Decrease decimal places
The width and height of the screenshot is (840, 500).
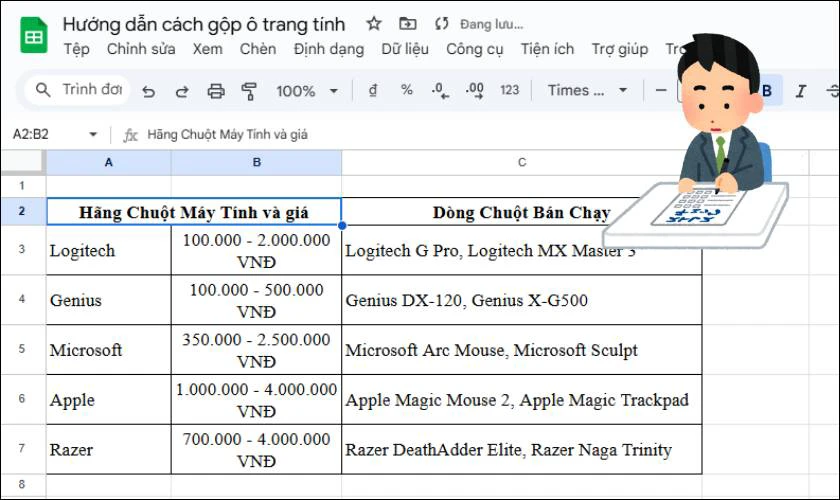[x=440, y=91]
